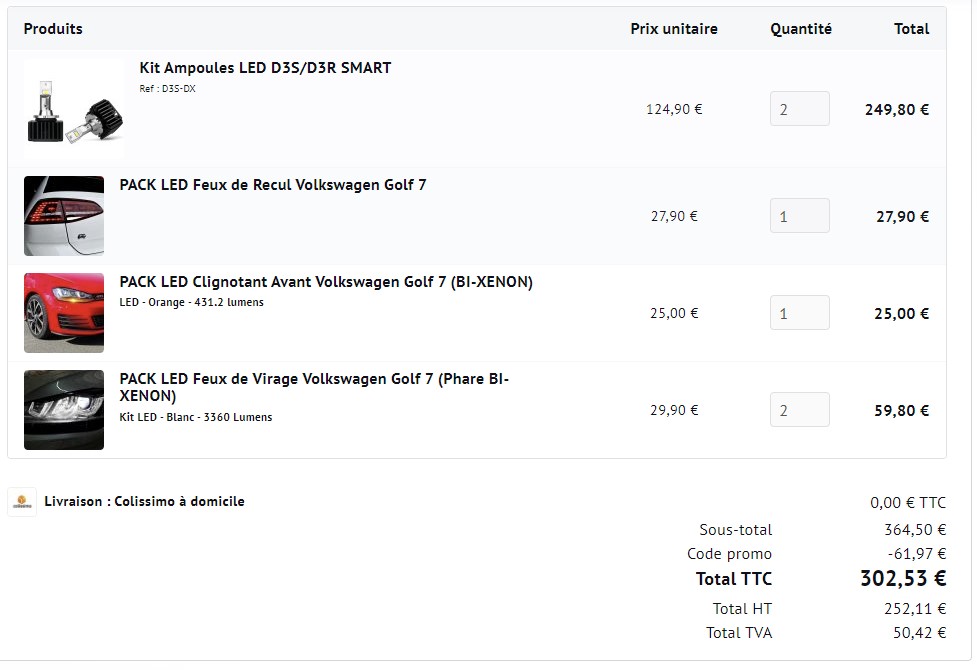Open PACK LED Feux de Virage Golf 7 link
The height and width of the screenshot is (670, 977).
click(x=314, y=387)
